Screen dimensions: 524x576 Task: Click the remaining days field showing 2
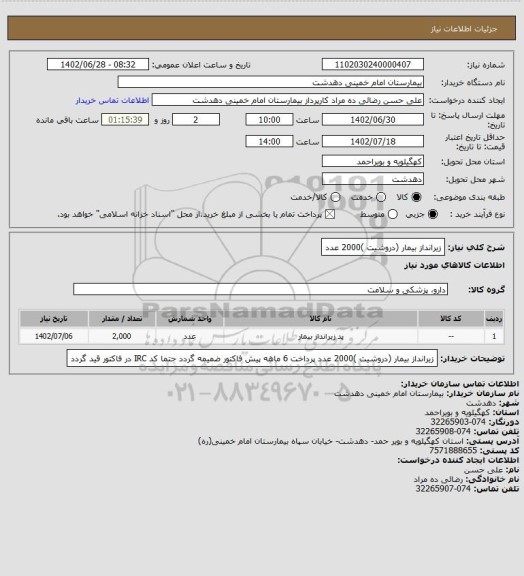point(196,120)
